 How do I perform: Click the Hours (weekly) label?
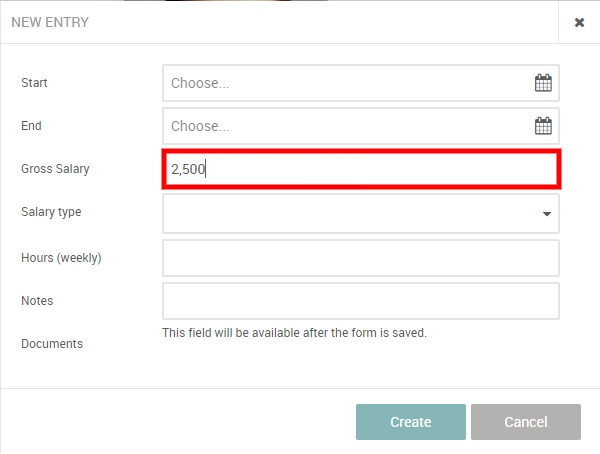[61, 258]
